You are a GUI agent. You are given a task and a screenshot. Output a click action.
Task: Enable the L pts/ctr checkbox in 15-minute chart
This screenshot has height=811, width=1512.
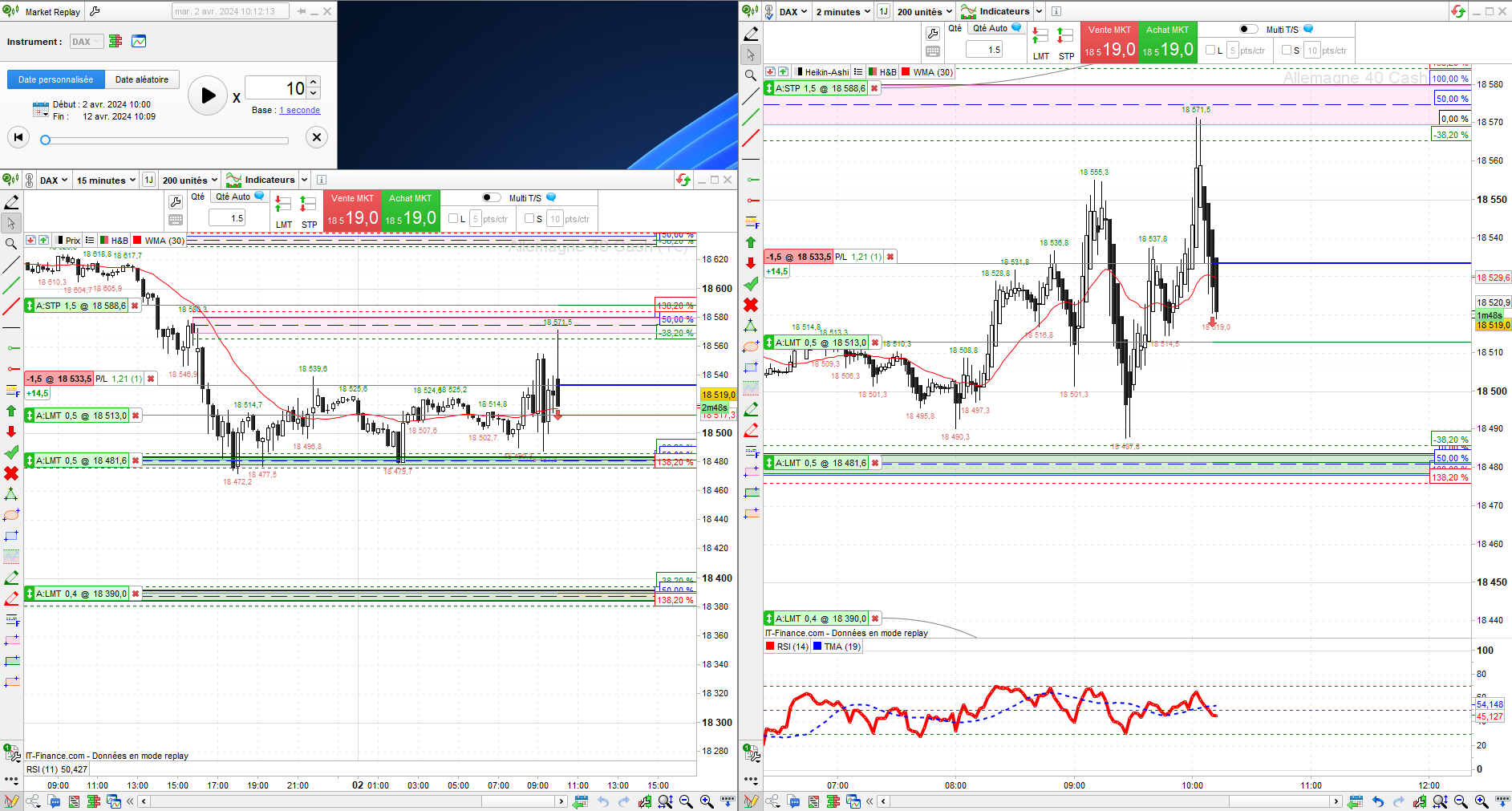pyautogui.click(x=453, y=218)
